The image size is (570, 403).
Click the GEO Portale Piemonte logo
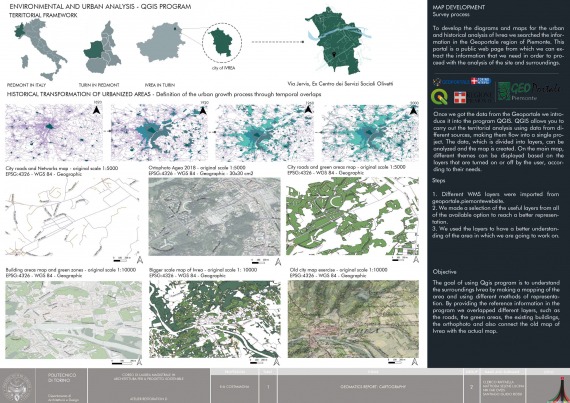click(529, 91)
